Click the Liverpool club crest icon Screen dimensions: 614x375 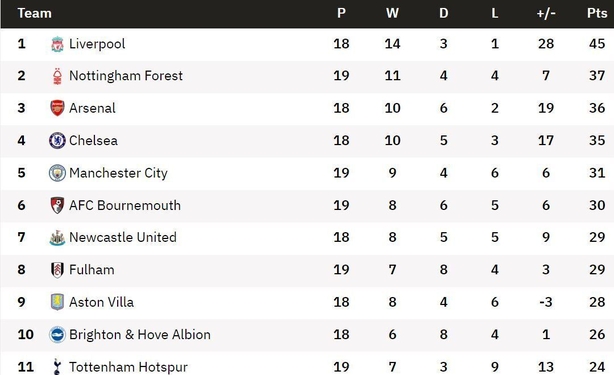[x=57, y=44]
